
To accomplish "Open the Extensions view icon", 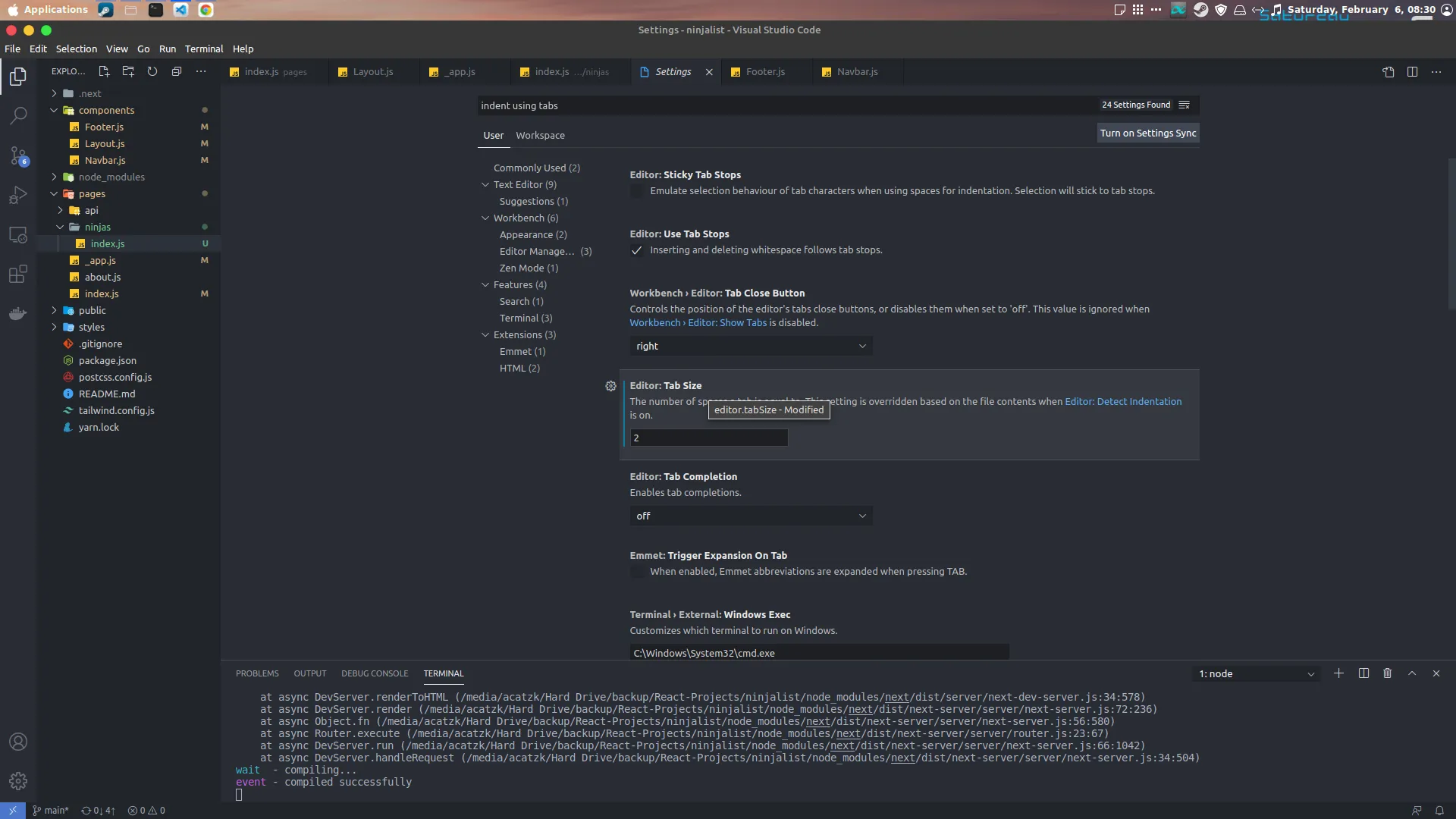I will [x=18, y=274].
